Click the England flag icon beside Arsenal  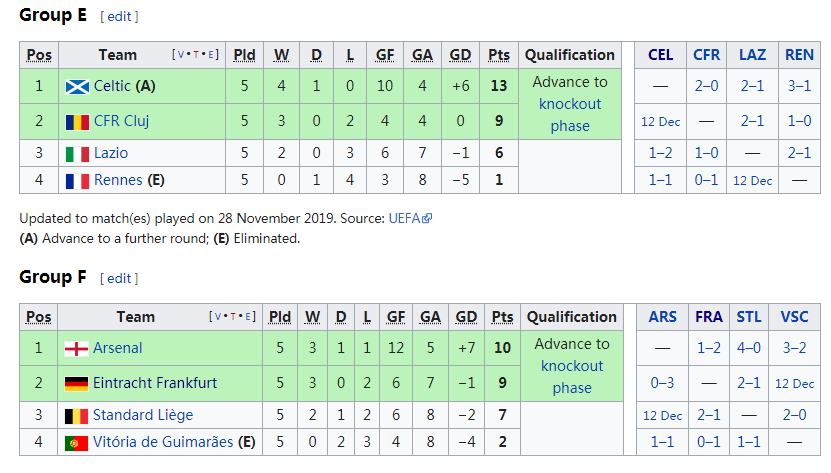pyautogui.click(x=77, y=349)
